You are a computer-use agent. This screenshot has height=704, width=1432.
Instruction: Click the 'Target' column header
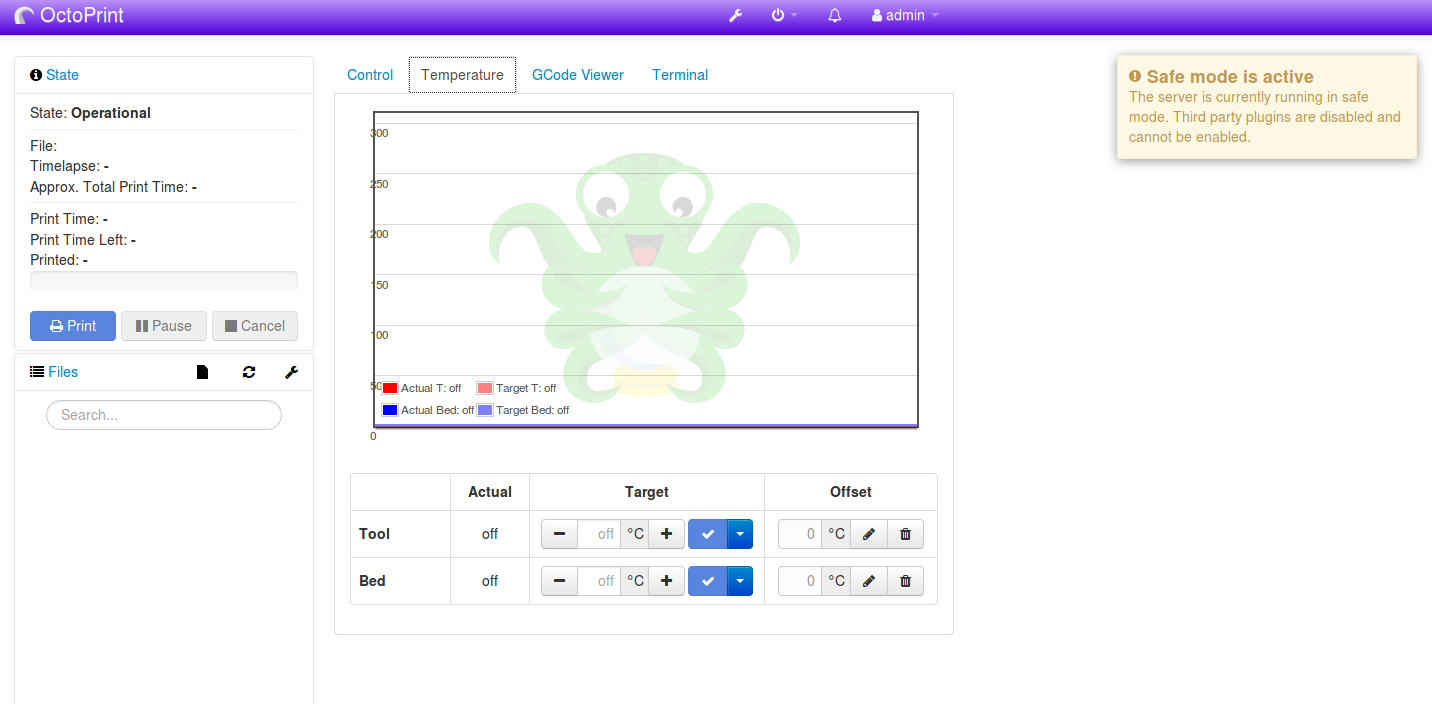(x=647, y=492)
